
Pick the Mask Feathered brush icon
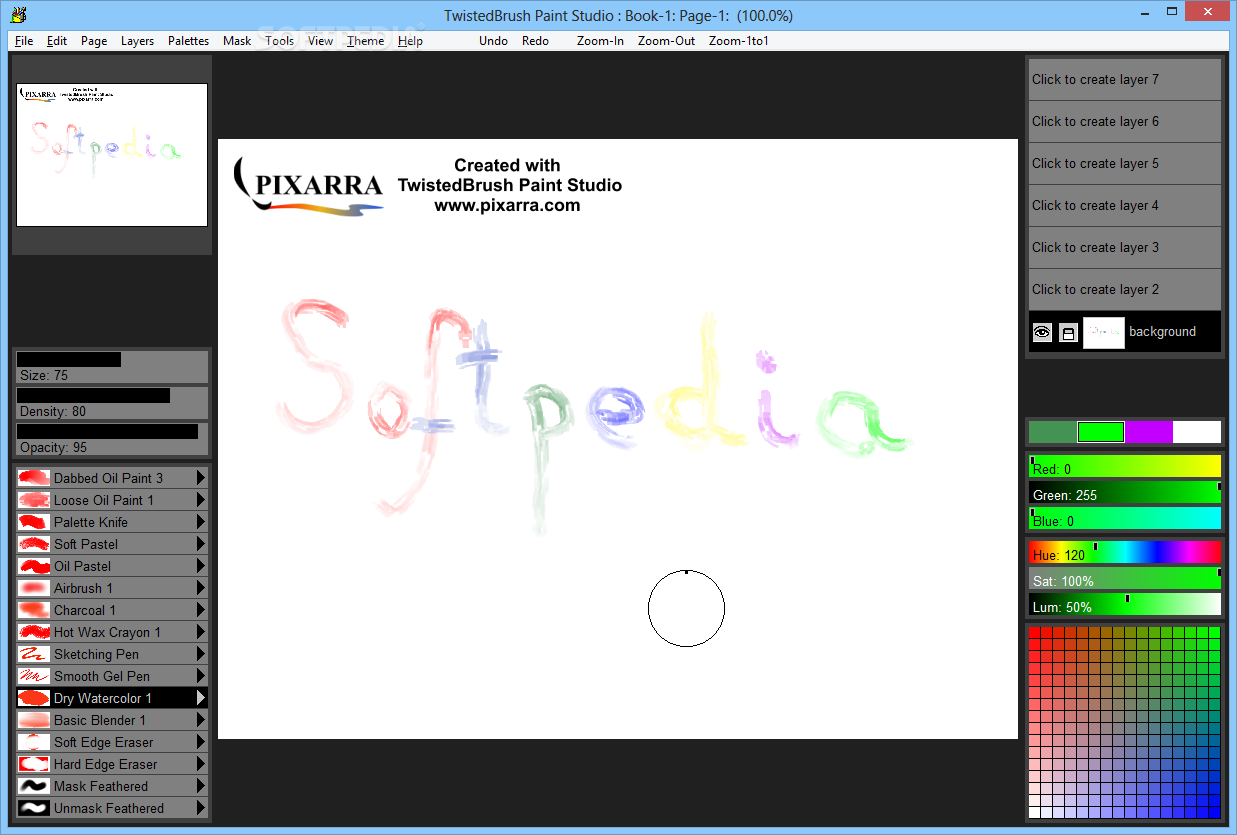[x=34, y=786]
